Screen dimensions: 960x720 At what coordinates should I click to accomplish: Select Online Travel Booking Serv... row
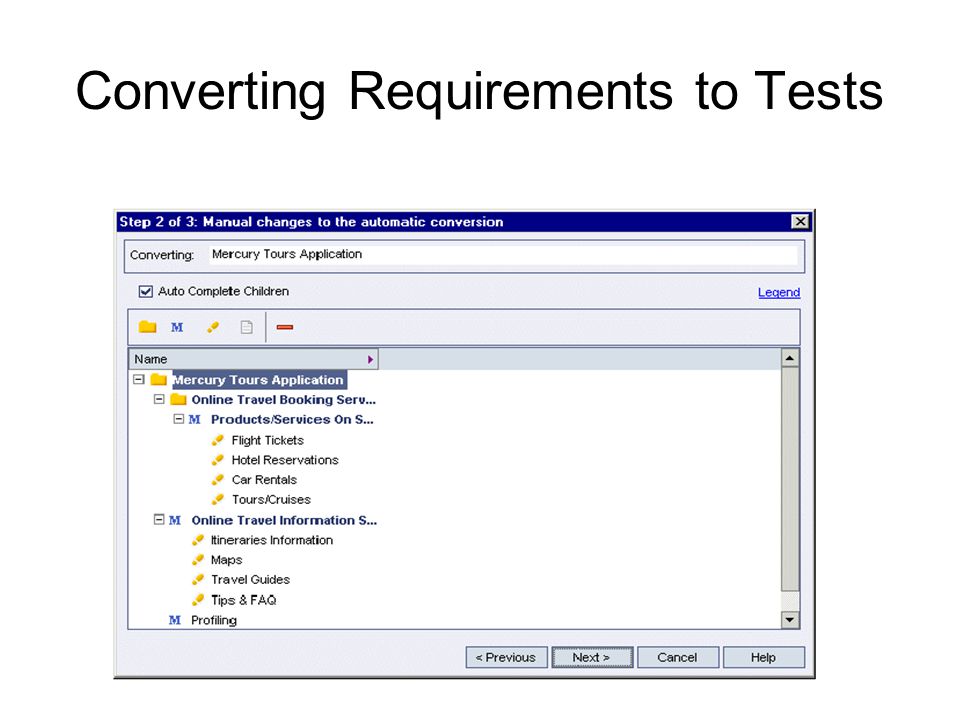coord(283,400)
